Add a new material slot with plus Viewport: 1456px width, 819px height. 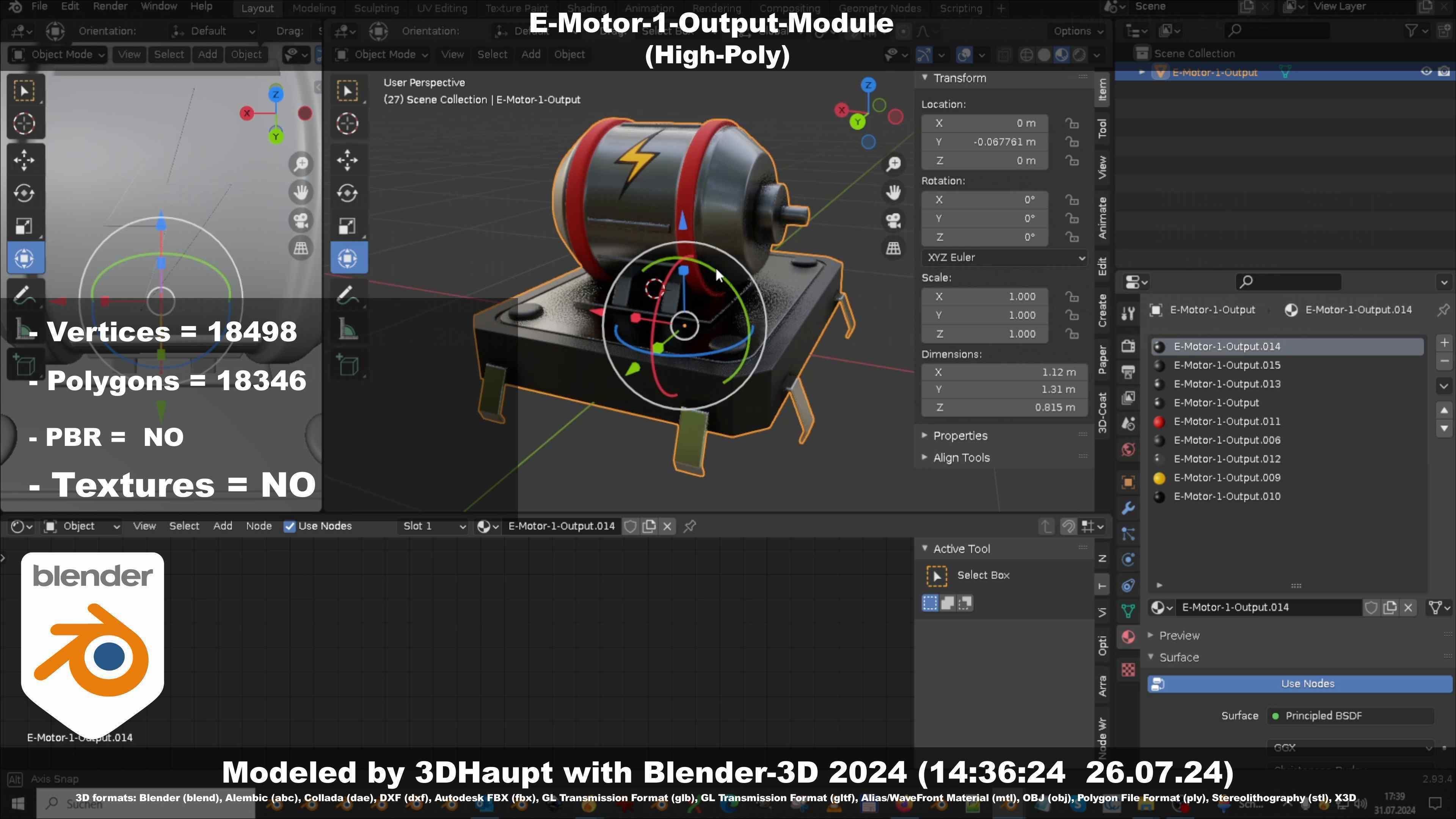click(1444, 342)
